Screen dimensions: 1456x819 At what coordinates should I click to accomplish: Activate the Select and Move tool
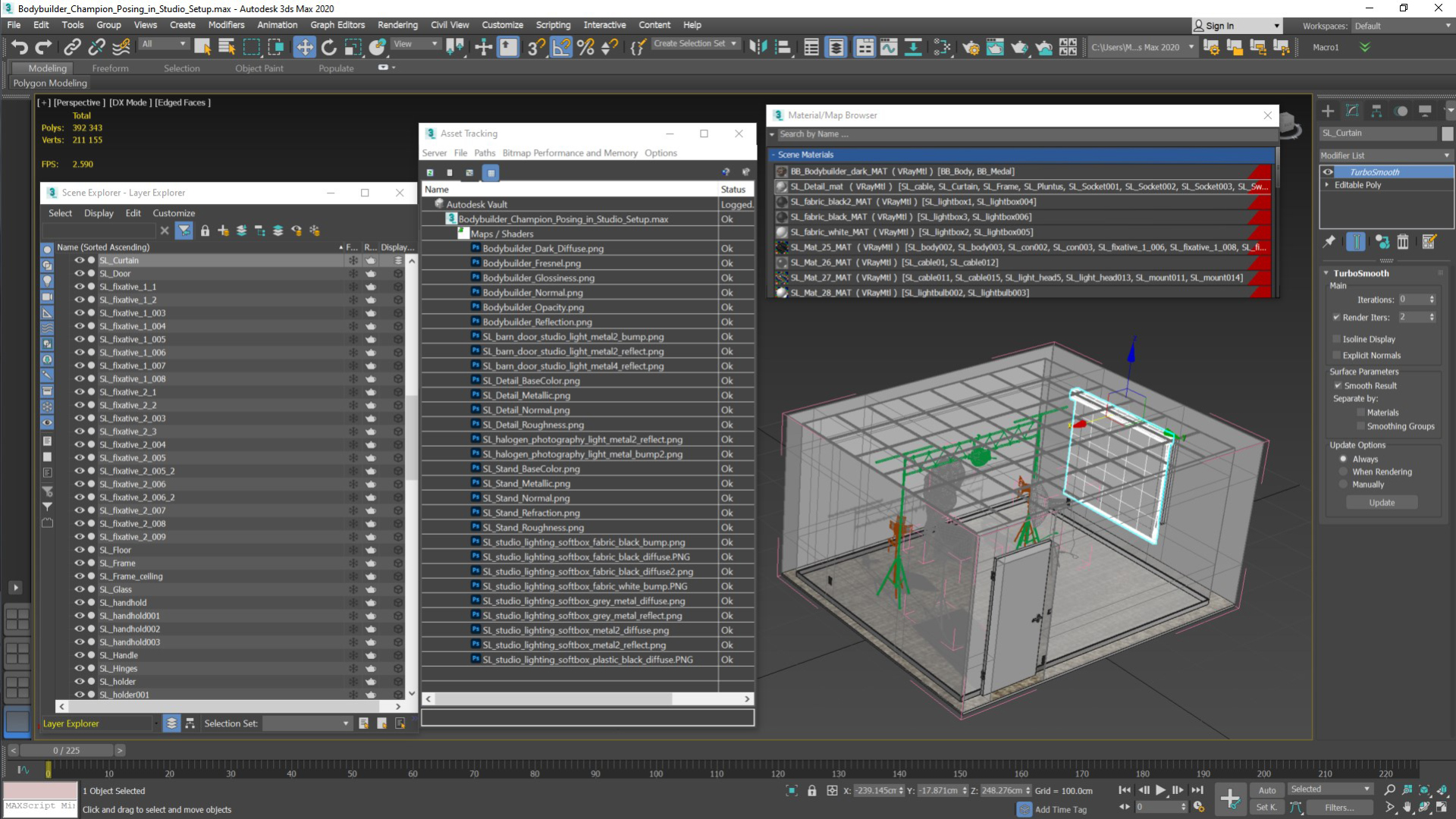[x=304, y=47]
